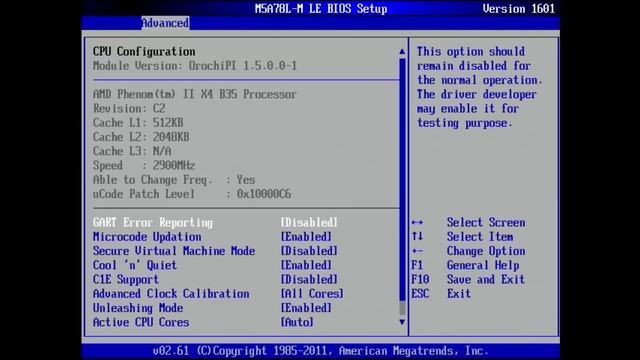Change C1E Support Disabled value
The width and height of the screenshot is (640, 360).
pos(309,280)
